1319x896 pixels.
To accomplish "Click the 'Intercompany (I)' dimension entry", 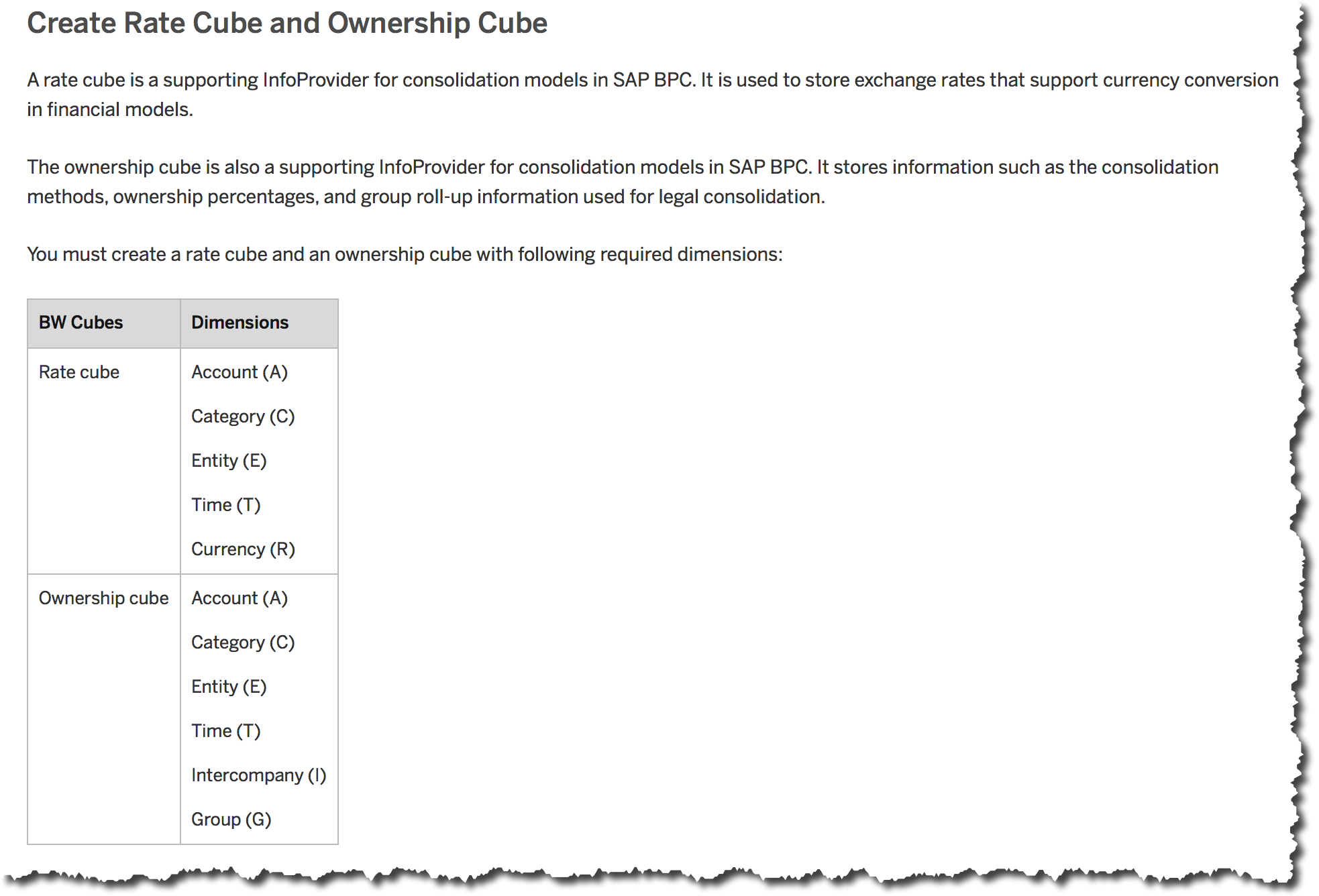I will [x=258, y=775].
